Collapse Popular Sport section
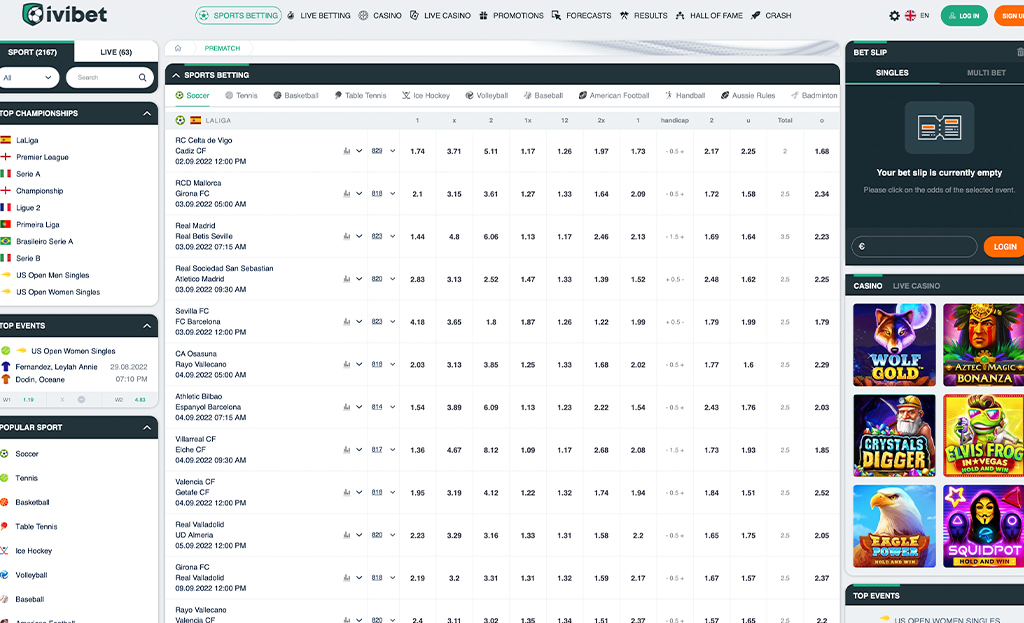 coord(147,428)
